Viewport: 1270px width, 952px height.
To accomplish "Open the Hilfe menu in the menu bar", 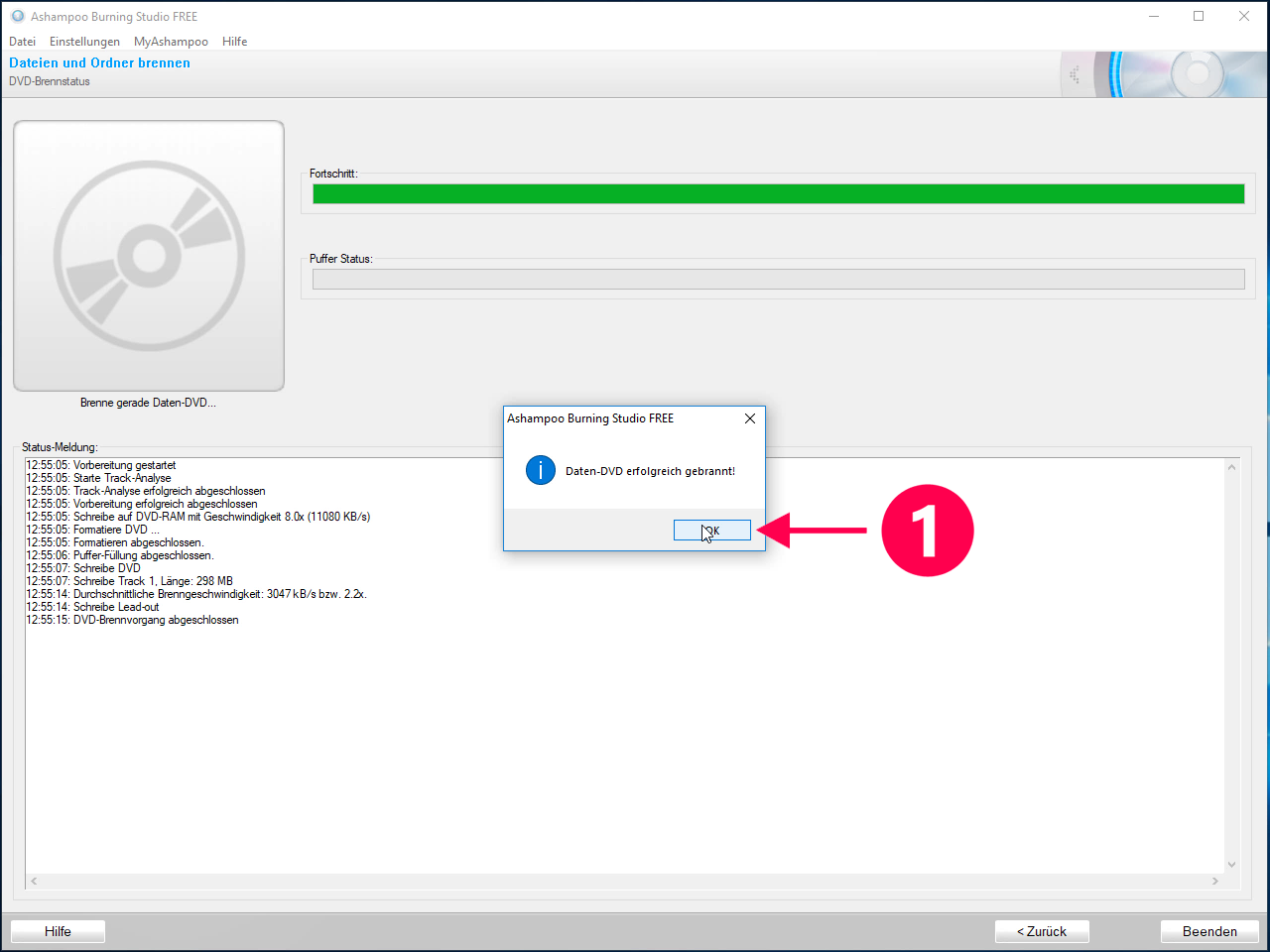I will (x=235, y=42).
